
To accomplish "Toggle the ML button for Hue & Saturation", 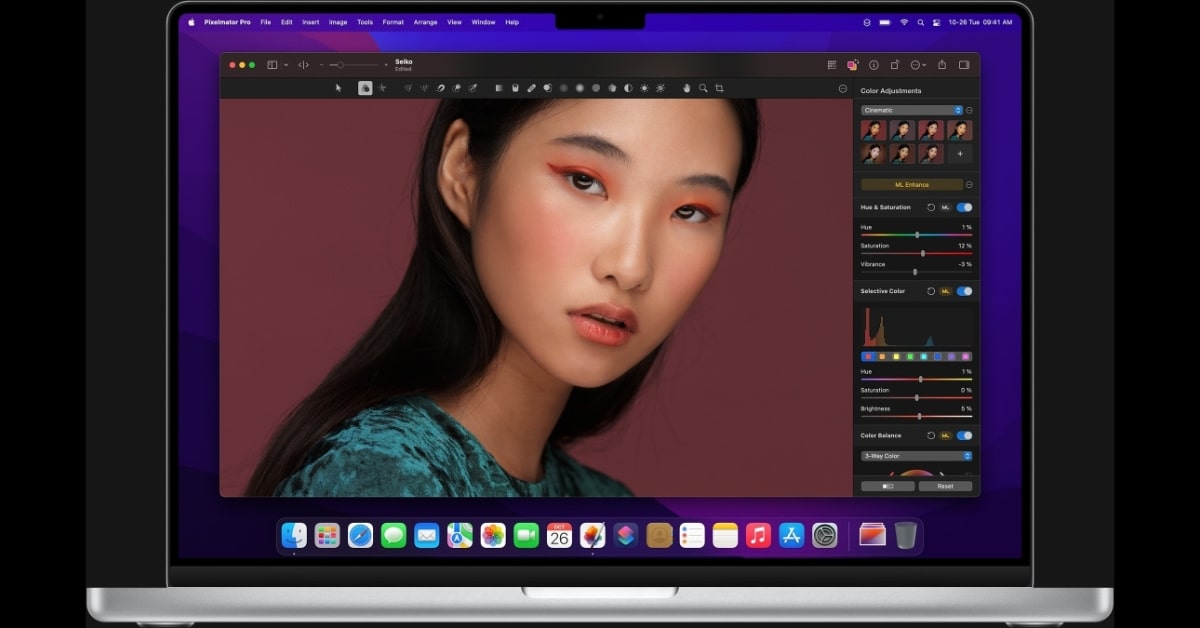I will [945, 207].
